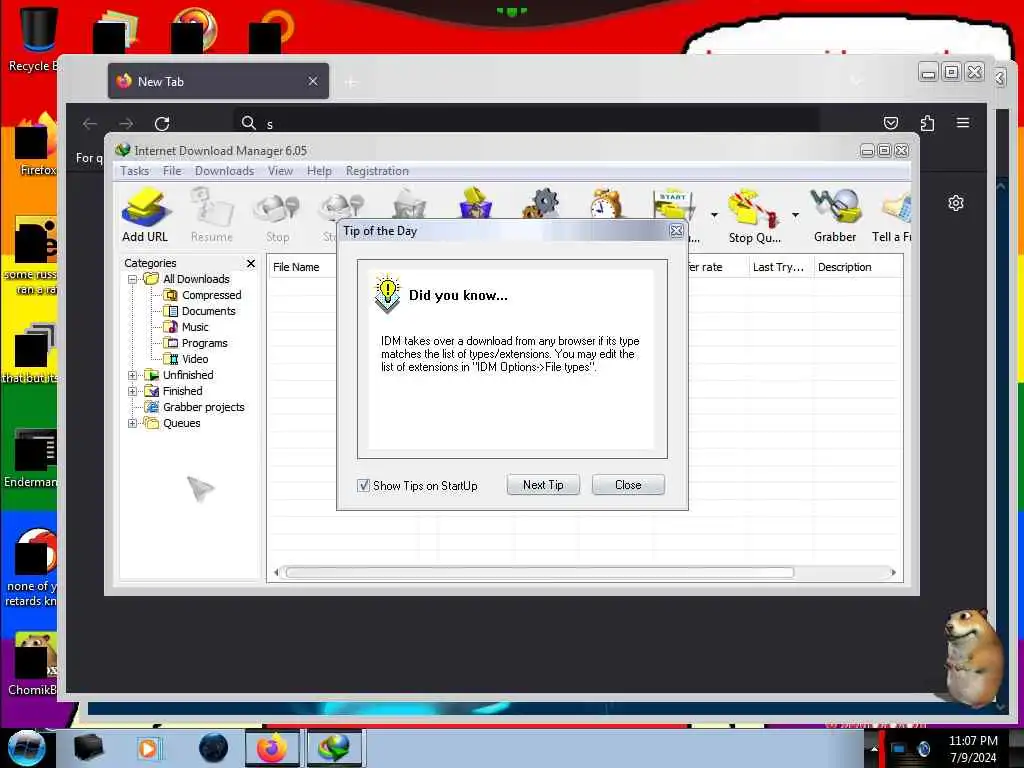Image resolution: width=1024 pixels, height=768 pixels.
Task: Click the Stop toolbar icon in IDM
Action: pos(277,217)
